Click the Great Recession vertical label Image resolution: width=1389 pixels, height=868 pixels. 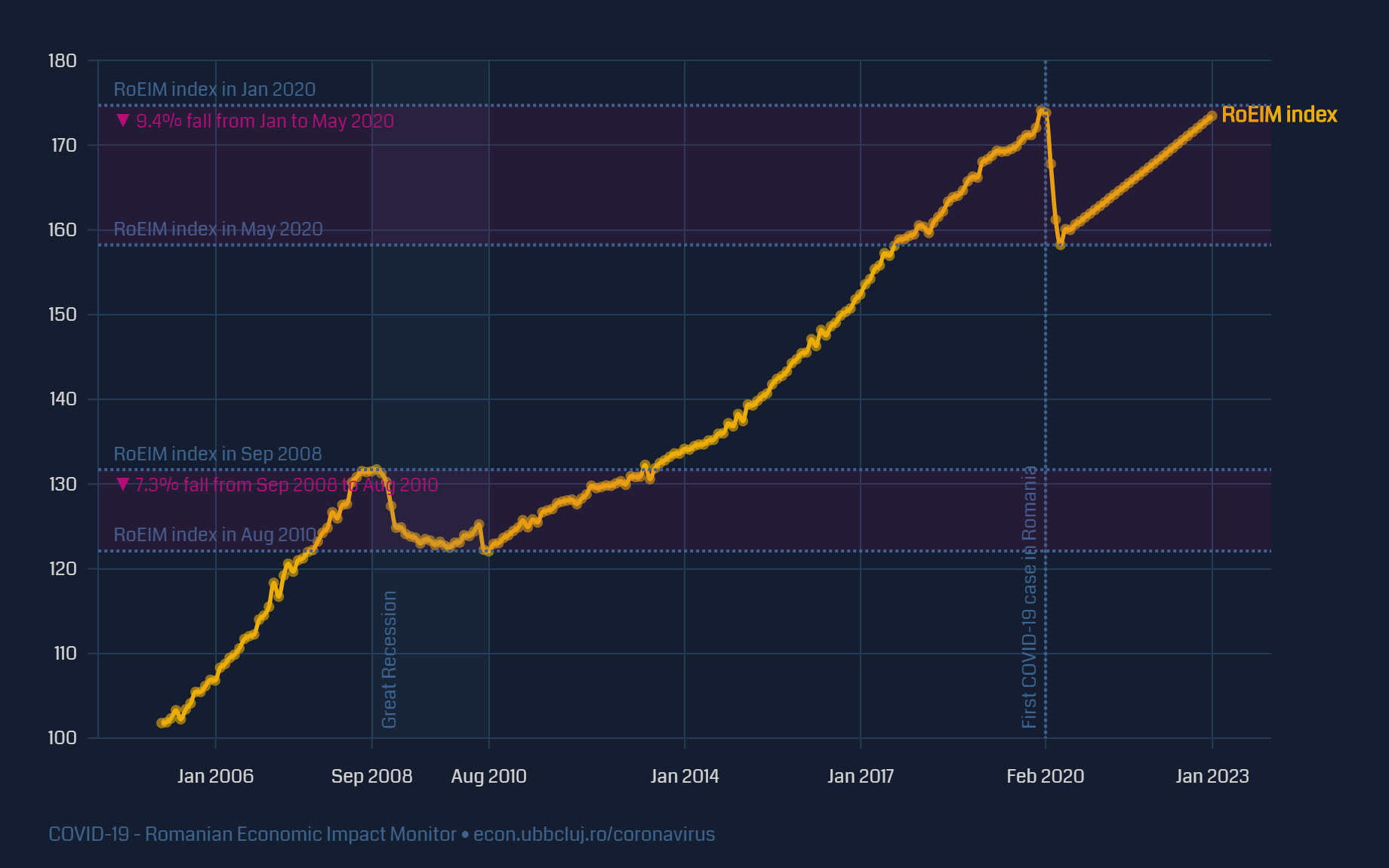pyautogui.click(x=389, y=659)
